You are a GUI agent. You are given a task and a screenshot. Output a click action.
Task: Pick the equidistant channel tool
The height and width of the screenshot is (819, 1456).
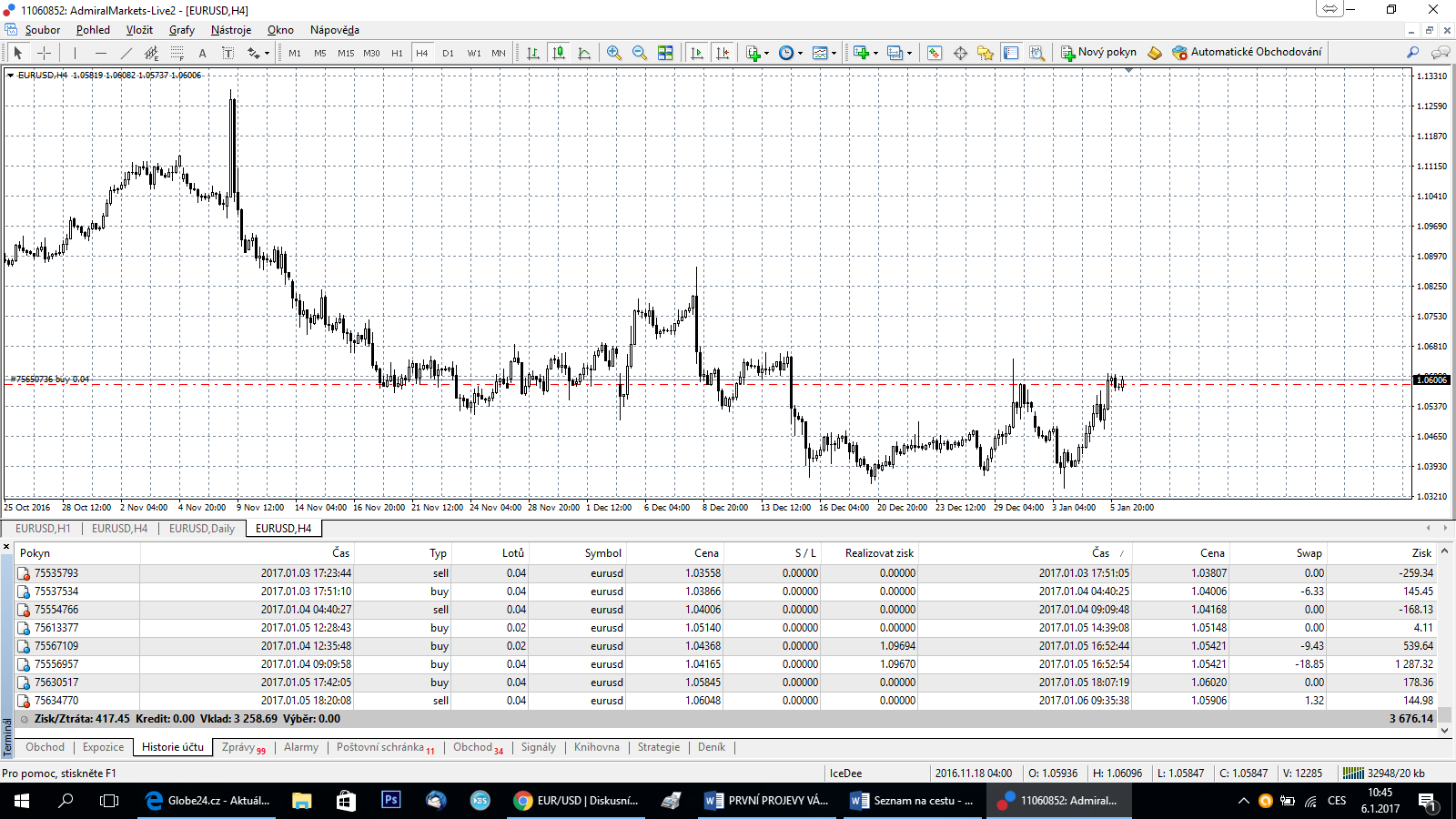click(x=152, y=53)
